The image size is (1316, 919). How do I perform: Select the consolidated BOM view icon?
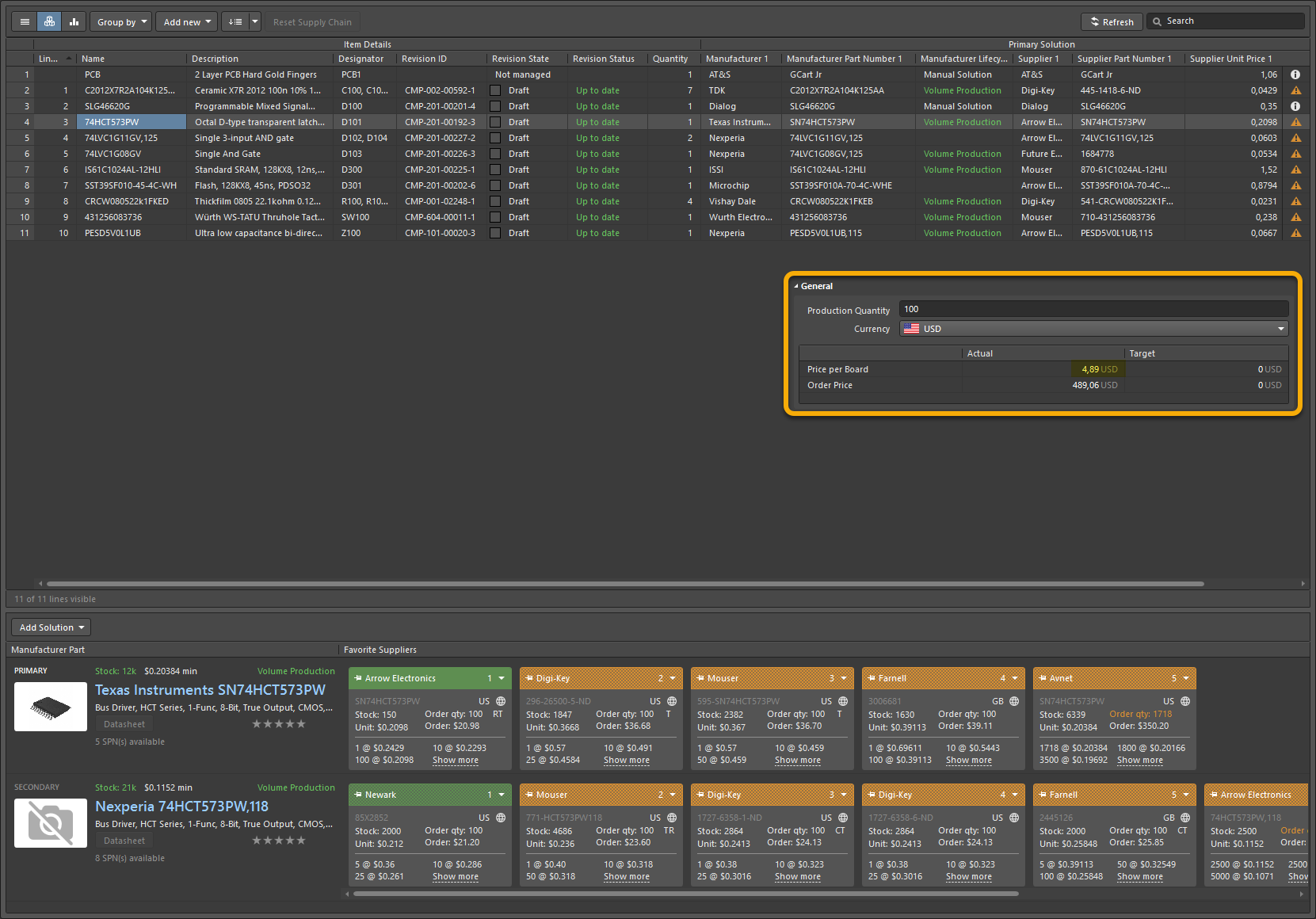tap(49, 22)
